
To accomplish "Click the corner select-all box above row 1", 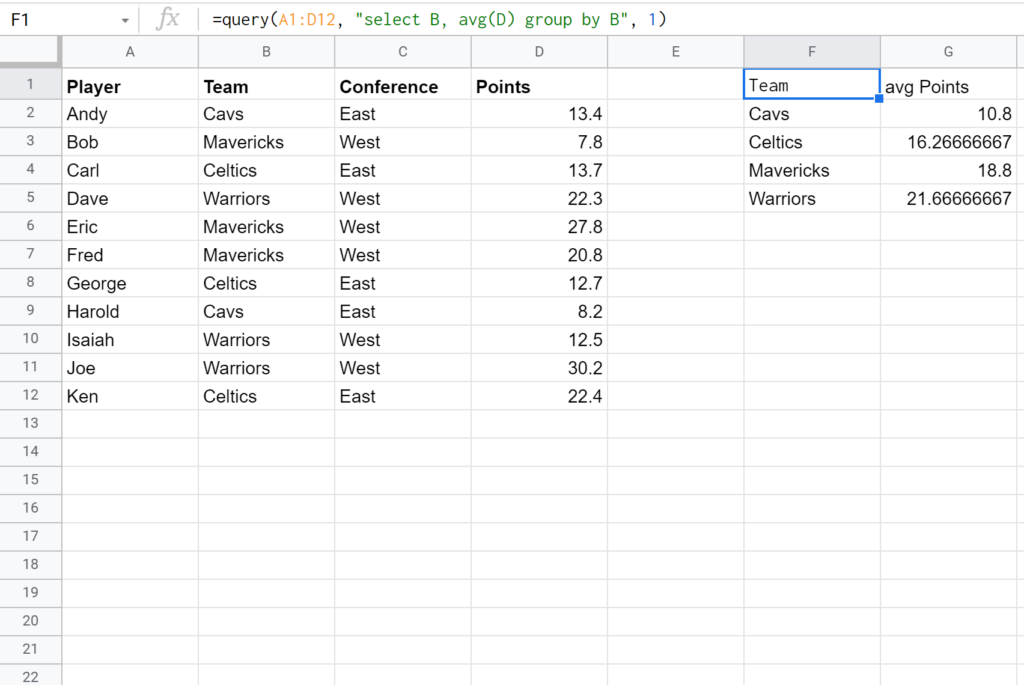I will pyautogui.click(x=30, y=51).
